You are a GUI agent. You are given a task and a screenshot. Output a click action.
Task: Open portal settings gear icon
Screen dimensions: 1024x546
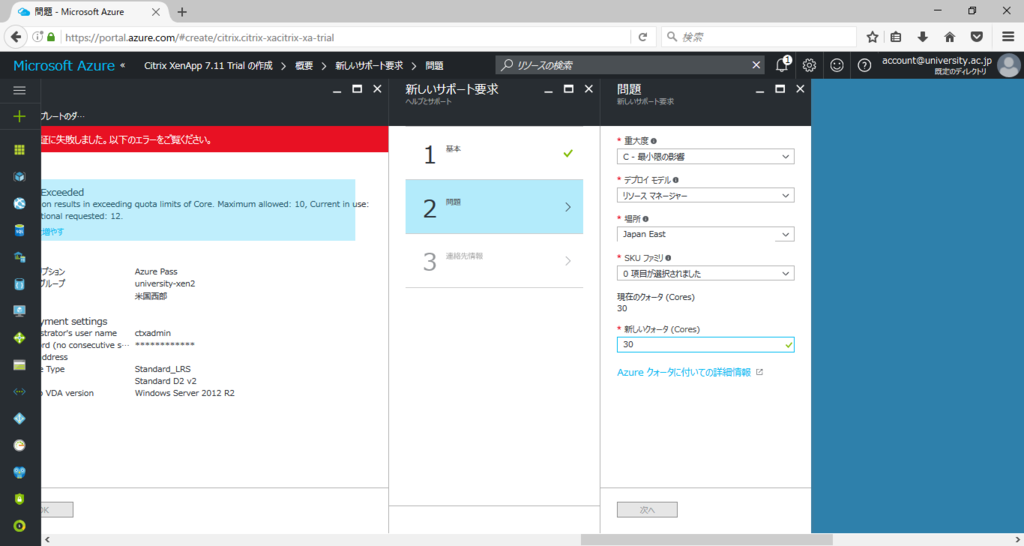coord(810,65)
